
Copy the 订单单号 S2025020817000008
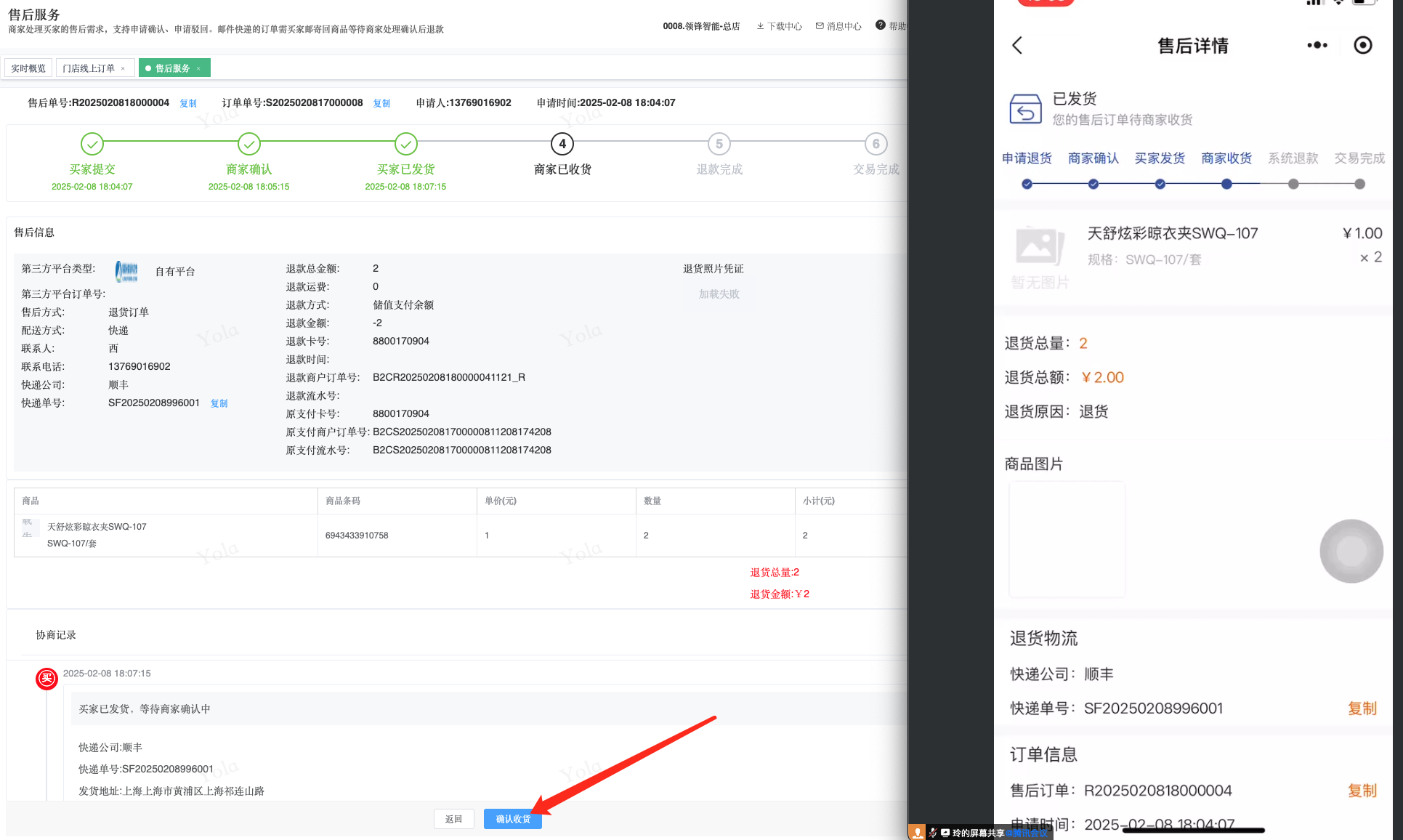(x=381, y=104)
